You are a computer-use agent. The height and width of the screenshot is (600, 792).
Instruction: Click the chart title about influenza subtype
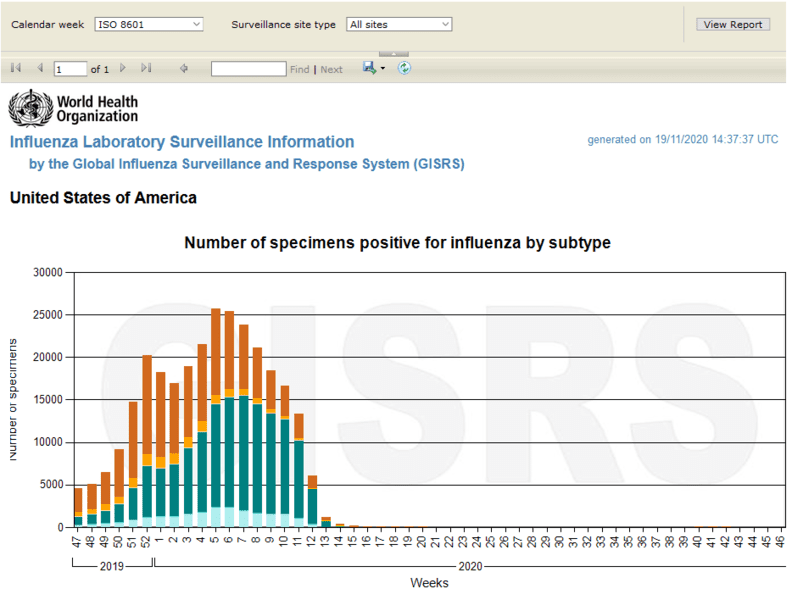click(x=398, y=242)
